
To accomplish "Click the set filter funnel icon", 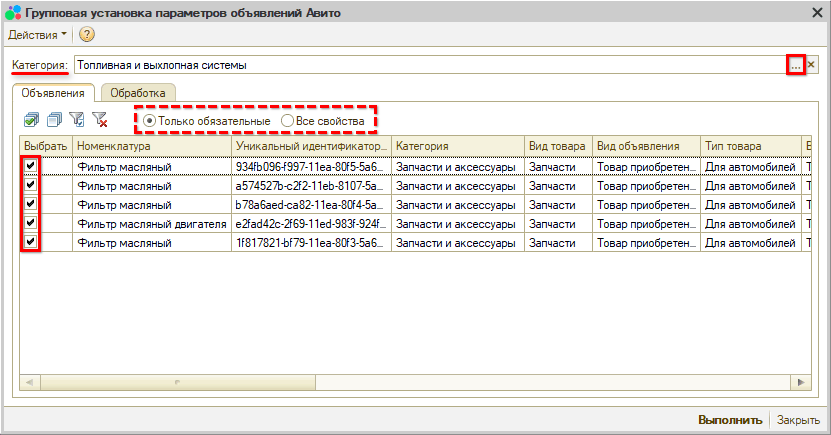I will (x=77, y=120).
